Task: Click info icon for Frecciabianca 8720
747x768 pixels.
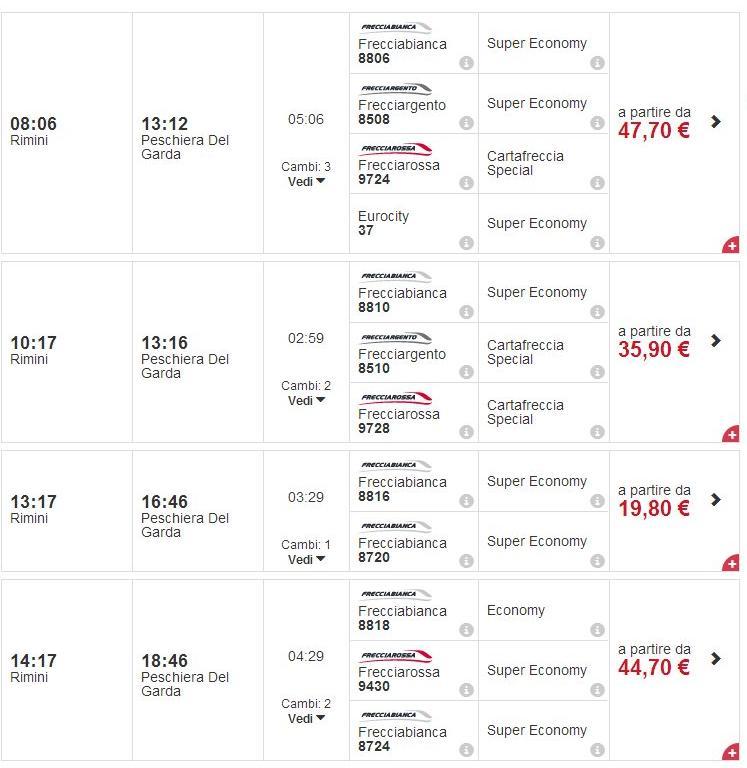Action: 466,561
